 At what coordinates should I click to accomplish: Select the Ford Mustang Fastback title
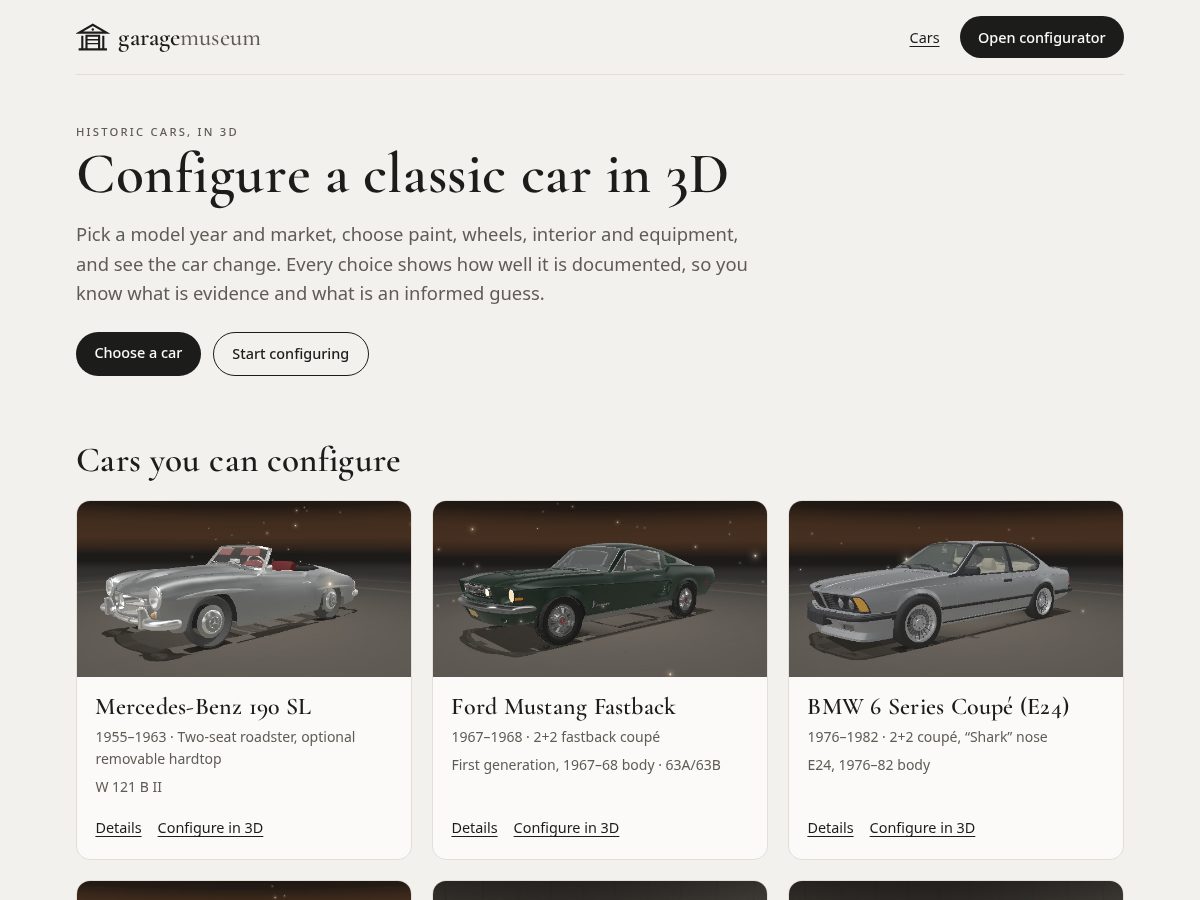click(x=563, y=707)
